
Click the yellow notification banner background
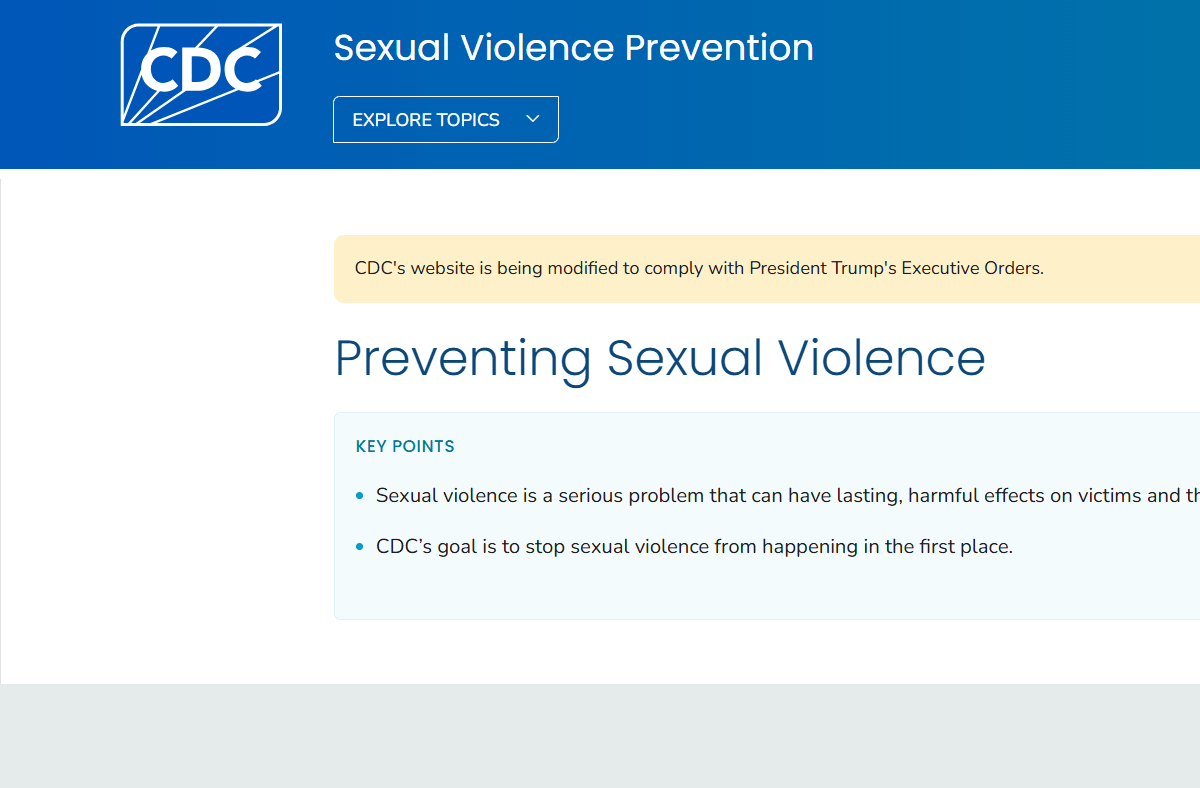[x=1100, y=268]
